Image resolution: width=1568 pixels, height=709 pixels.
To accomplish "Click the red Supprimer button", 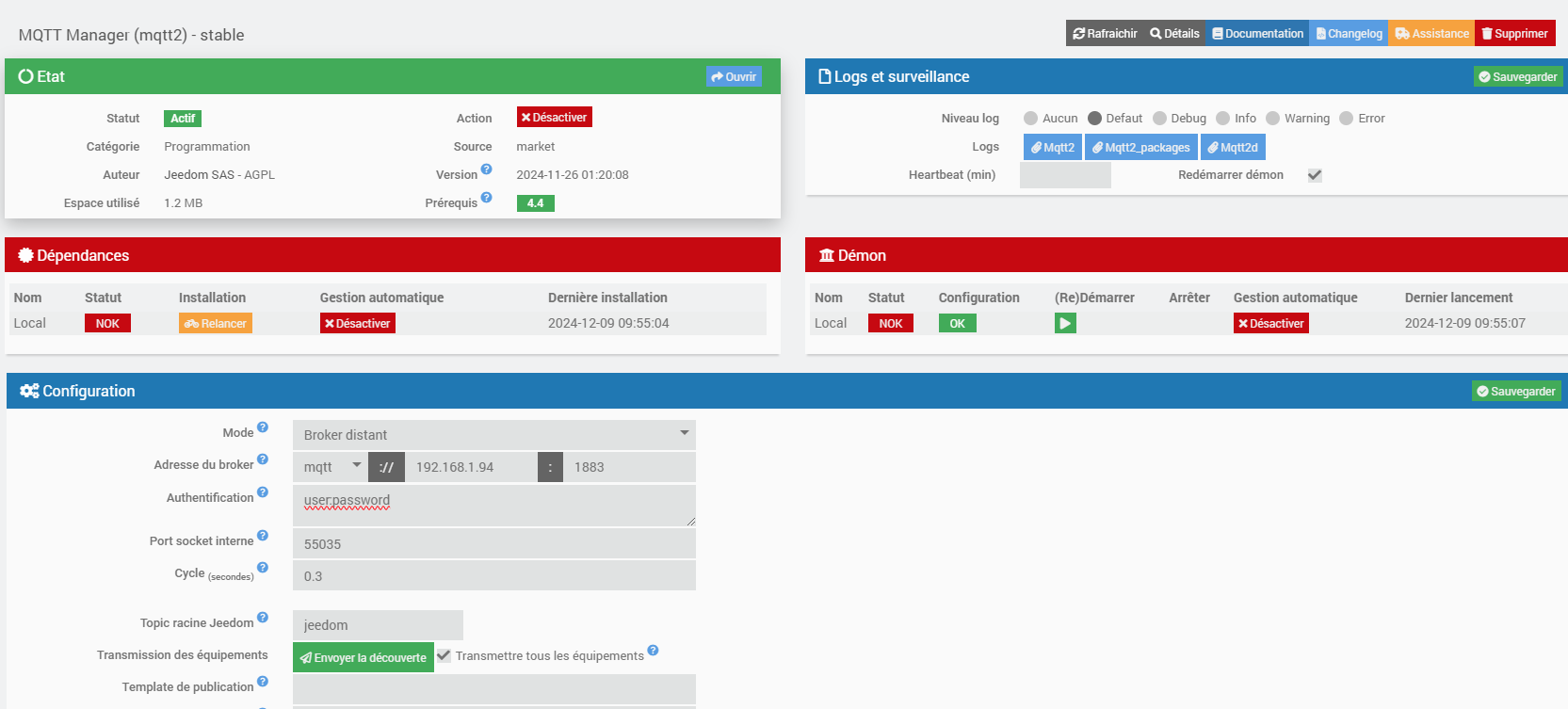I will click(1515, 33).
